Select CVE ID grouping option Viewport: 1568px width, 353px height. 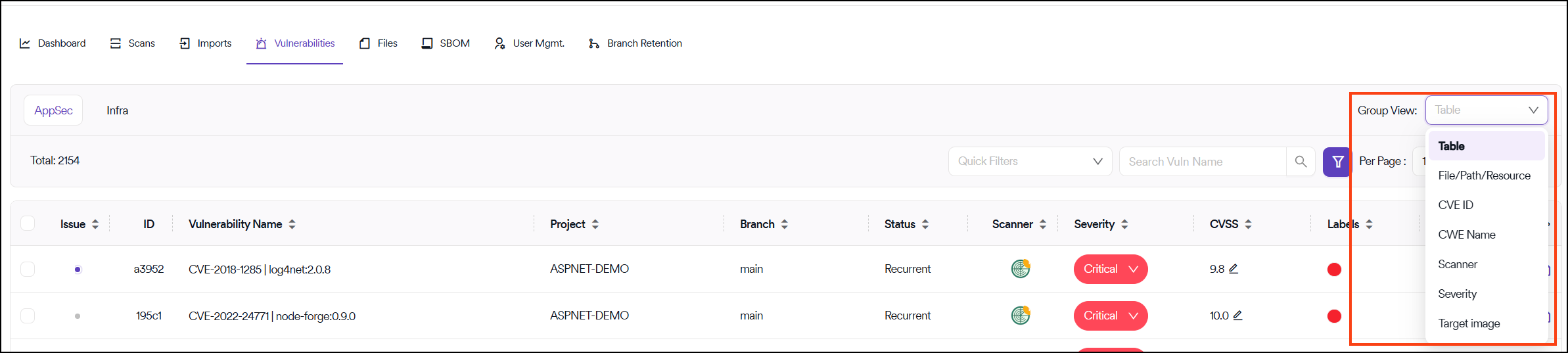(x=1456, y=205)
